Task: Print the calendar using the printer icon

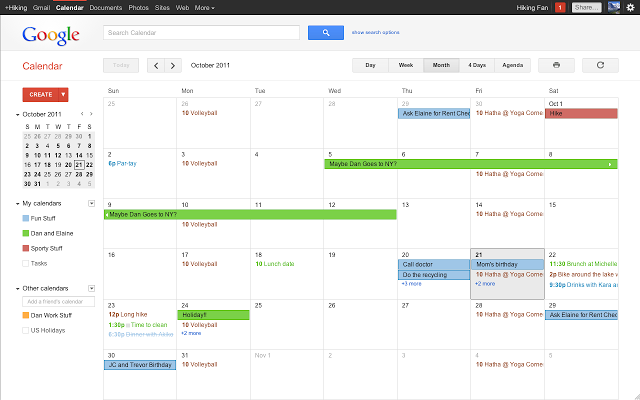Action: (x=556, y=65)
